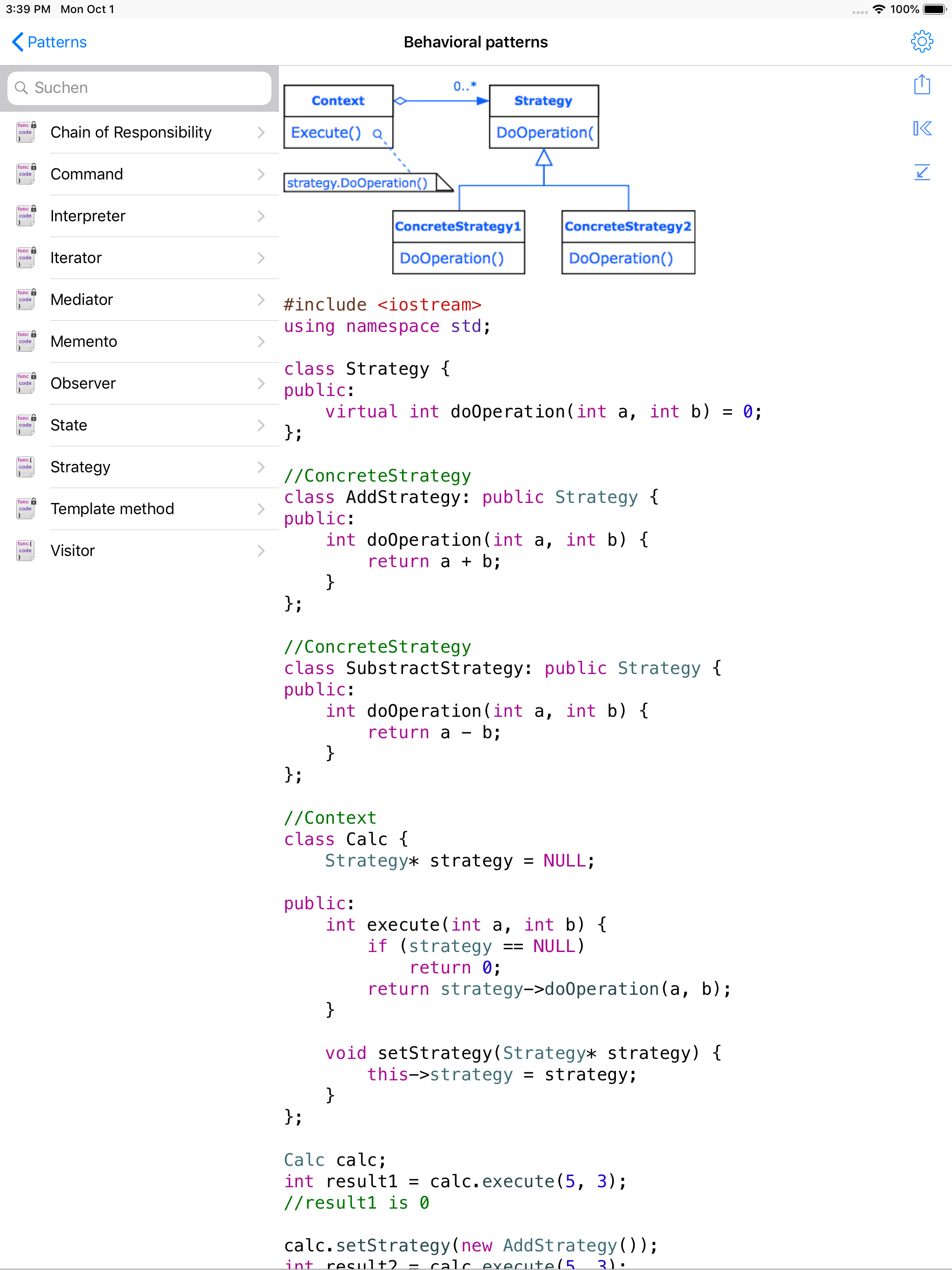
Task: Tap the '#include <iostream>' code line
Action: pyautogui.click(x=383, y=305)
